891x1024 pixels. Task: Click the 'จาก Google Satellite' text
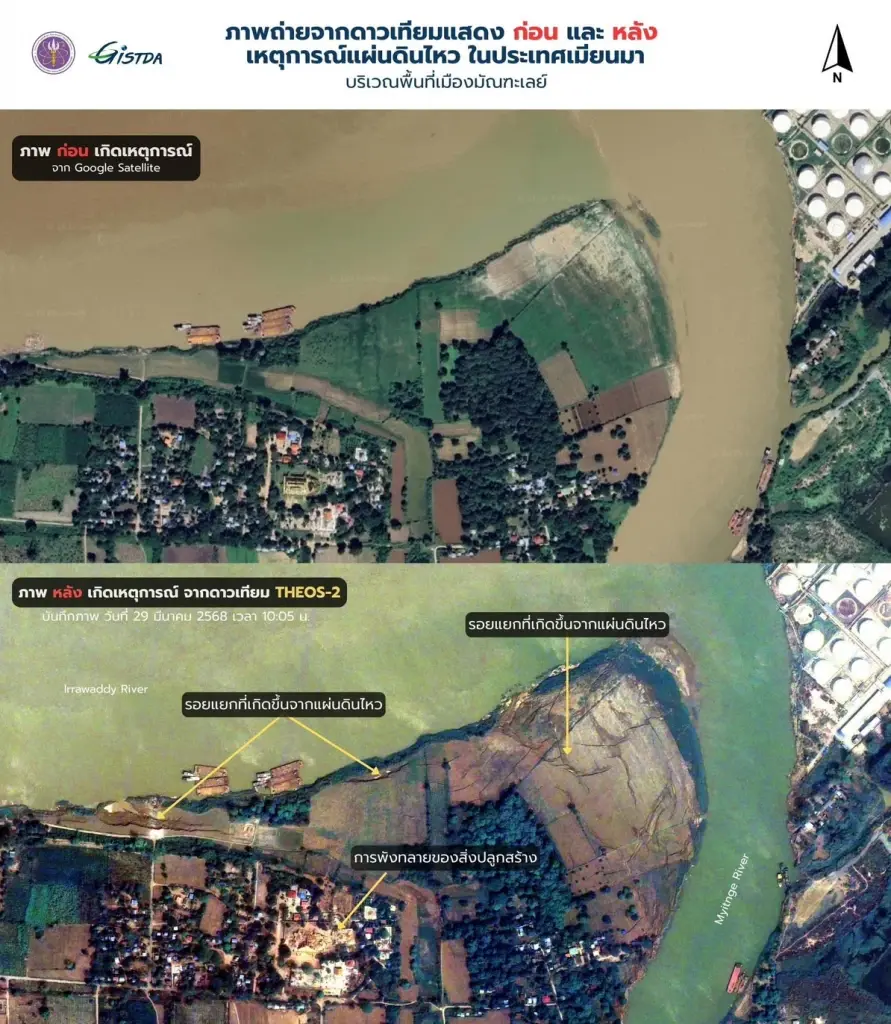point(106,168)
